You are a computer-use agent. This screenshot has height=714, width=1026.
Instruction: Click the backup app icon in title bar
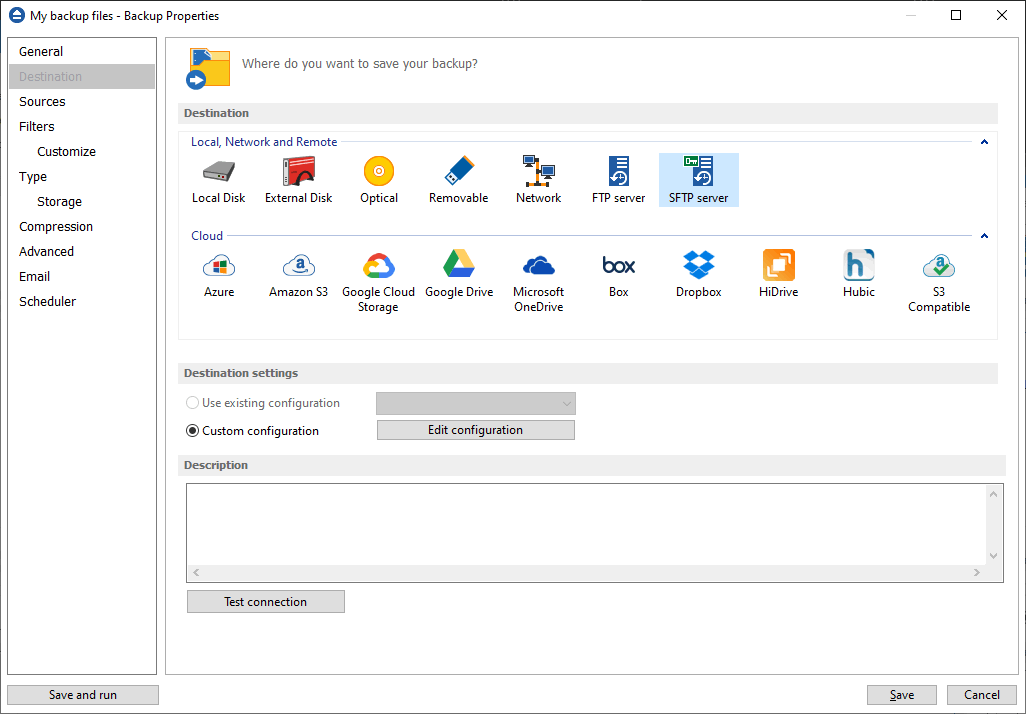[x=16, y=15]
